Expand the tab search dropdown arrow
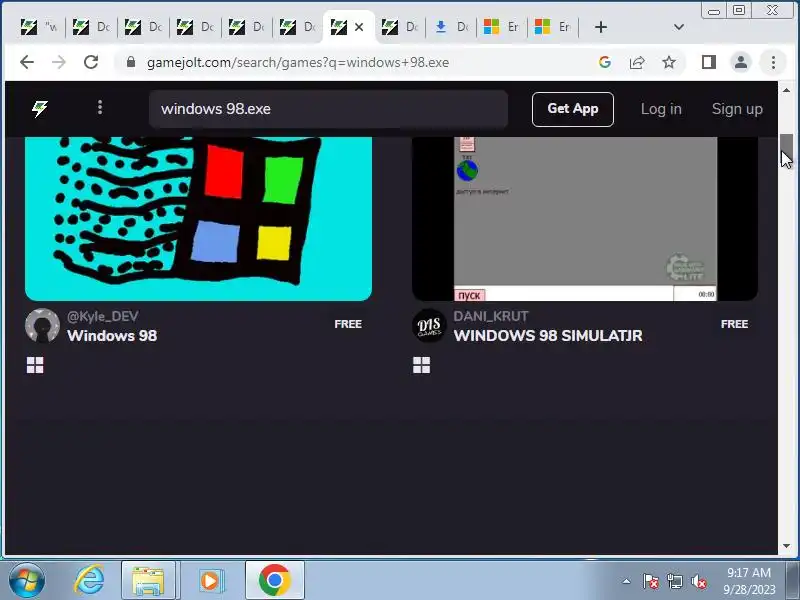 tap(679, 27)
